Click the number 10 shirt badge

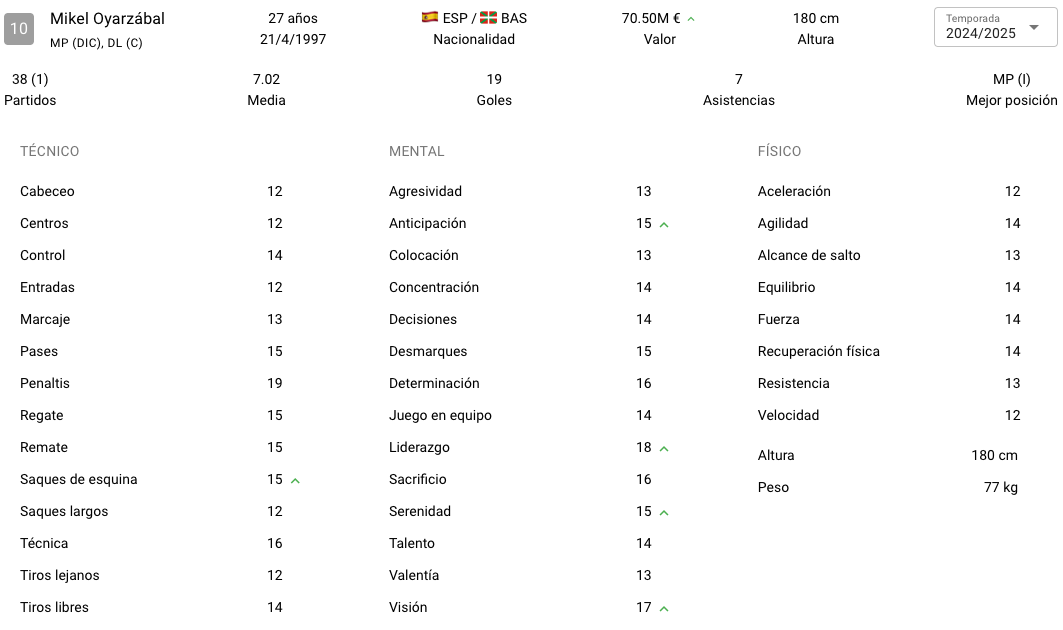[x=19, y=28]
